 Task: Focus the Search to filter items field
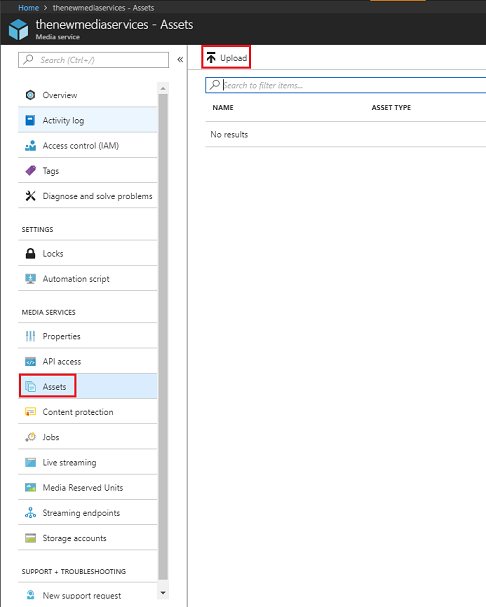click(345, 85)
